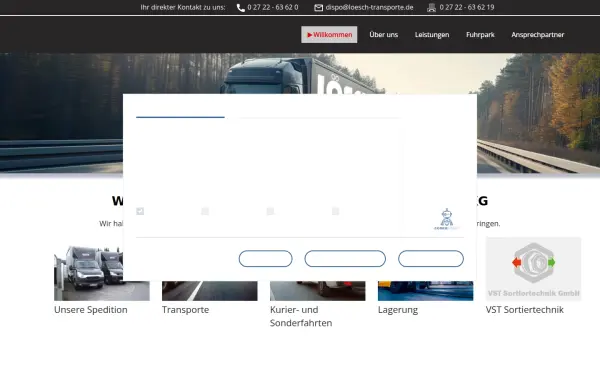Click the phone number 0 27 22 - 63 62 0
This screenshot has width=600, height=375.
pos(272,7)
